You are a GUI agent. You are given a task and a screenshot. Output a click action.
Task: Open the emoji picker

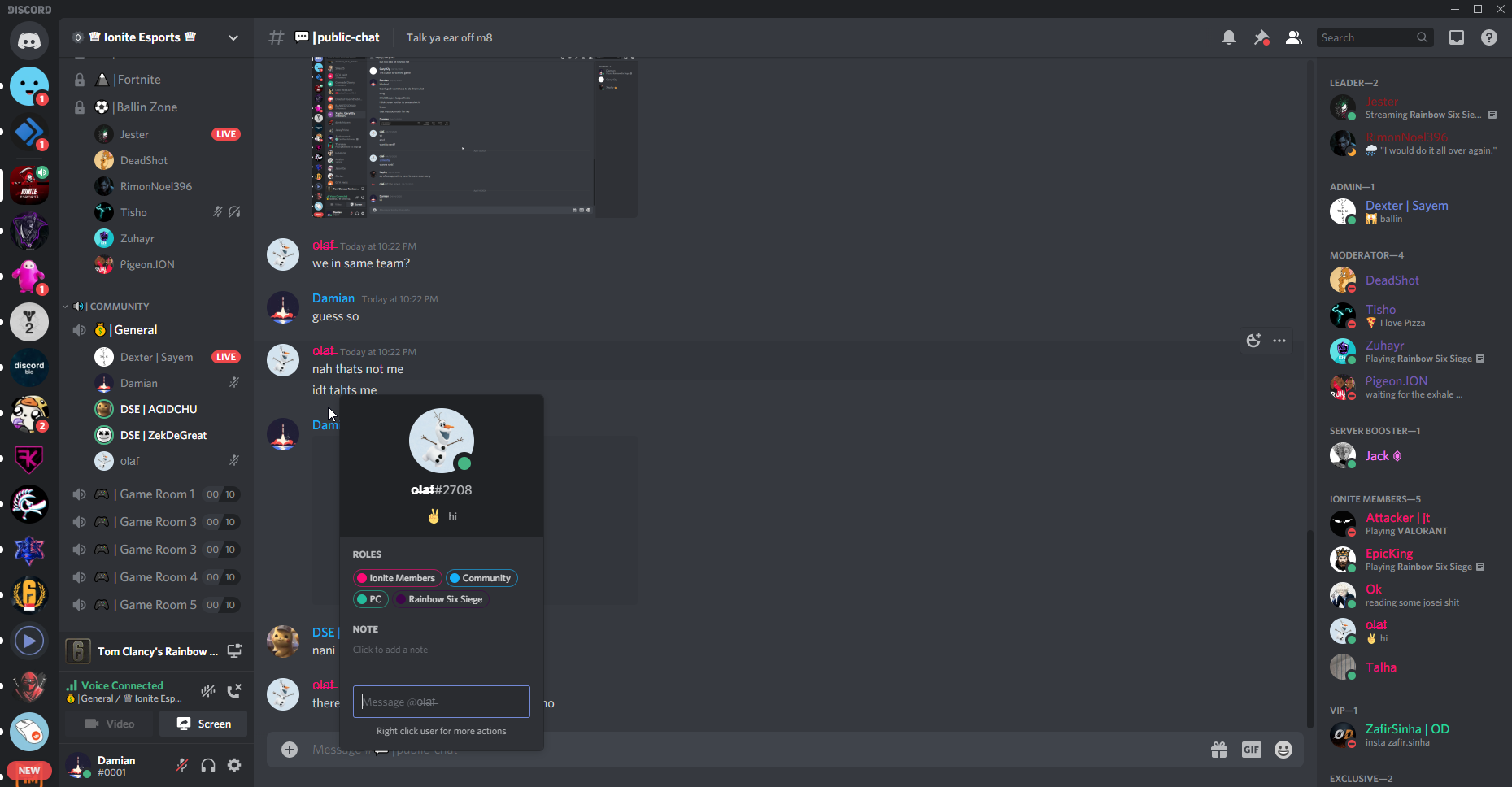[x=1283, y=750]
